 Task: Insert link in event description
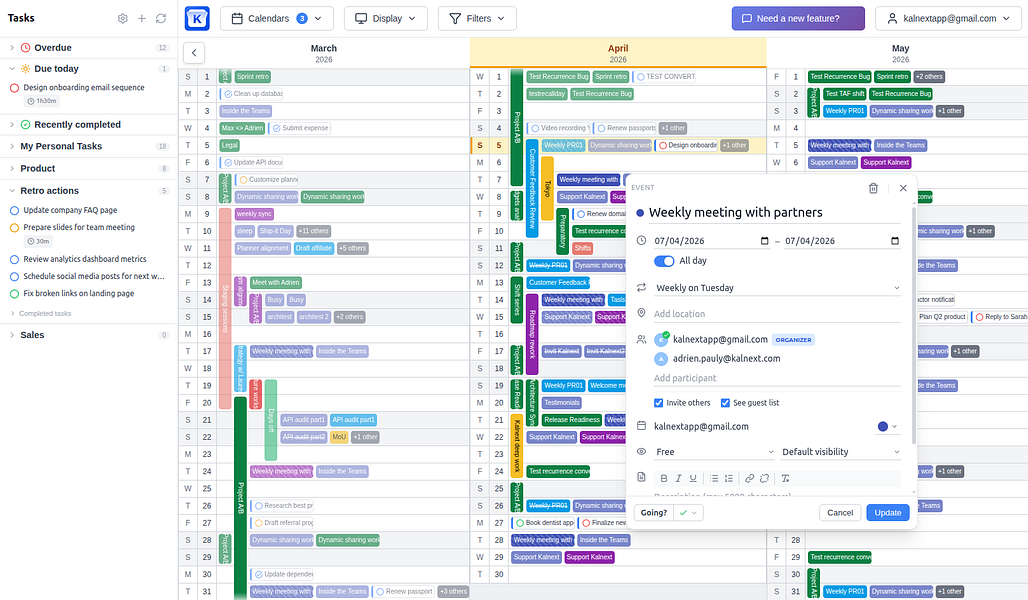pyautogui.click(x=749, y=478)
